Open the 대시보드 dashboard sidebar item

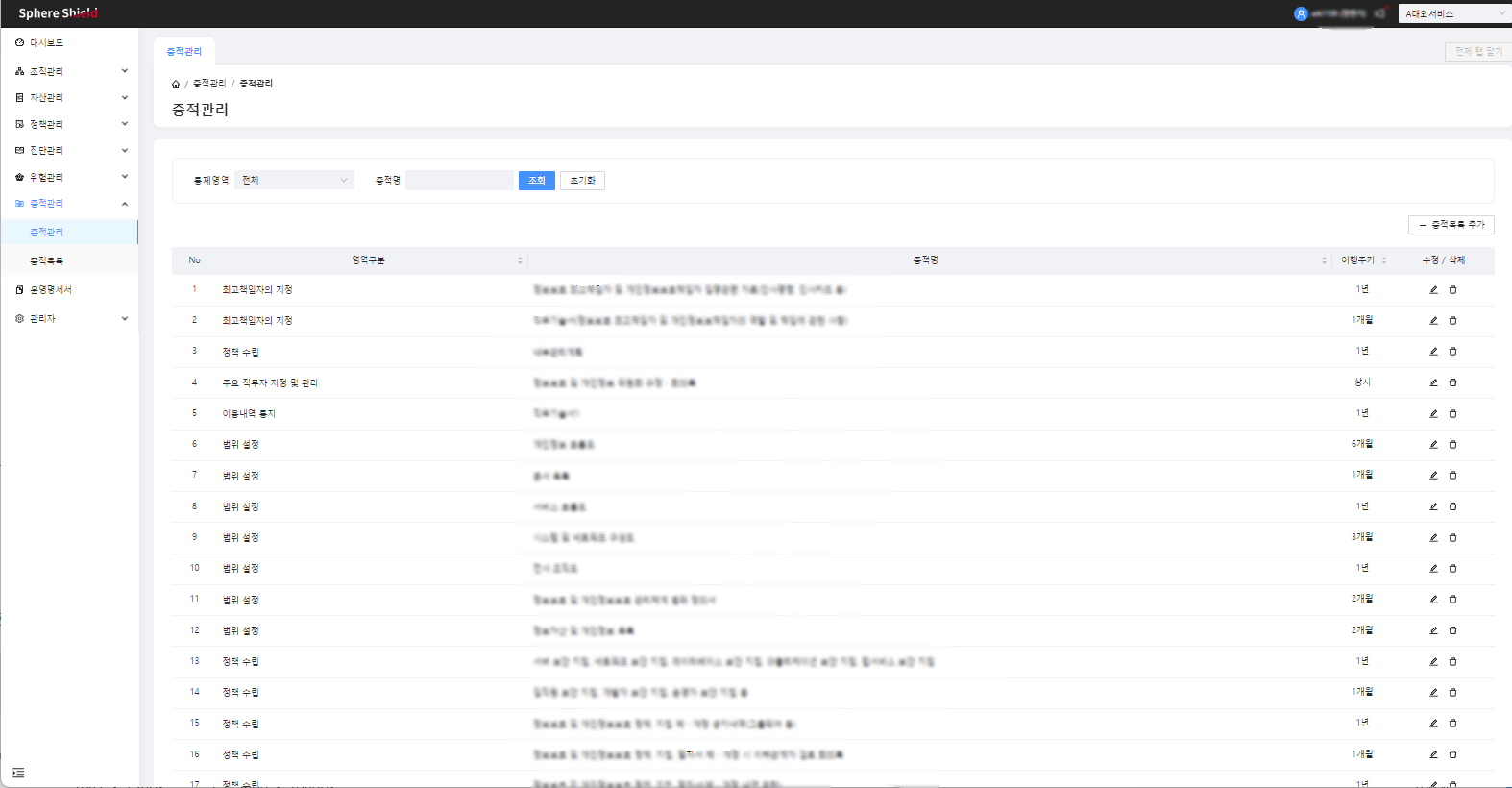[x=46, y=43]
